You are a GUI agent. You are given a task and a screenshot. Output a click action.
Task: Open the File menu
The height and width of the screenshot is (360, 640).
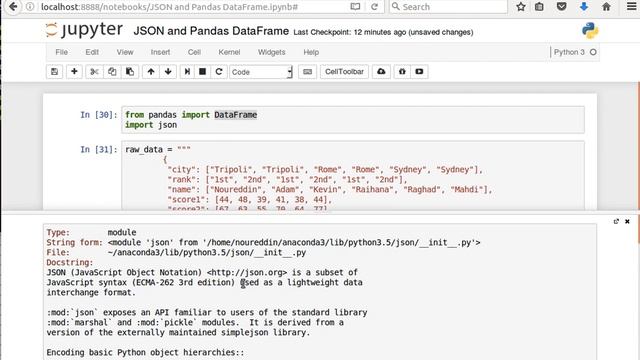coord(62,52)
